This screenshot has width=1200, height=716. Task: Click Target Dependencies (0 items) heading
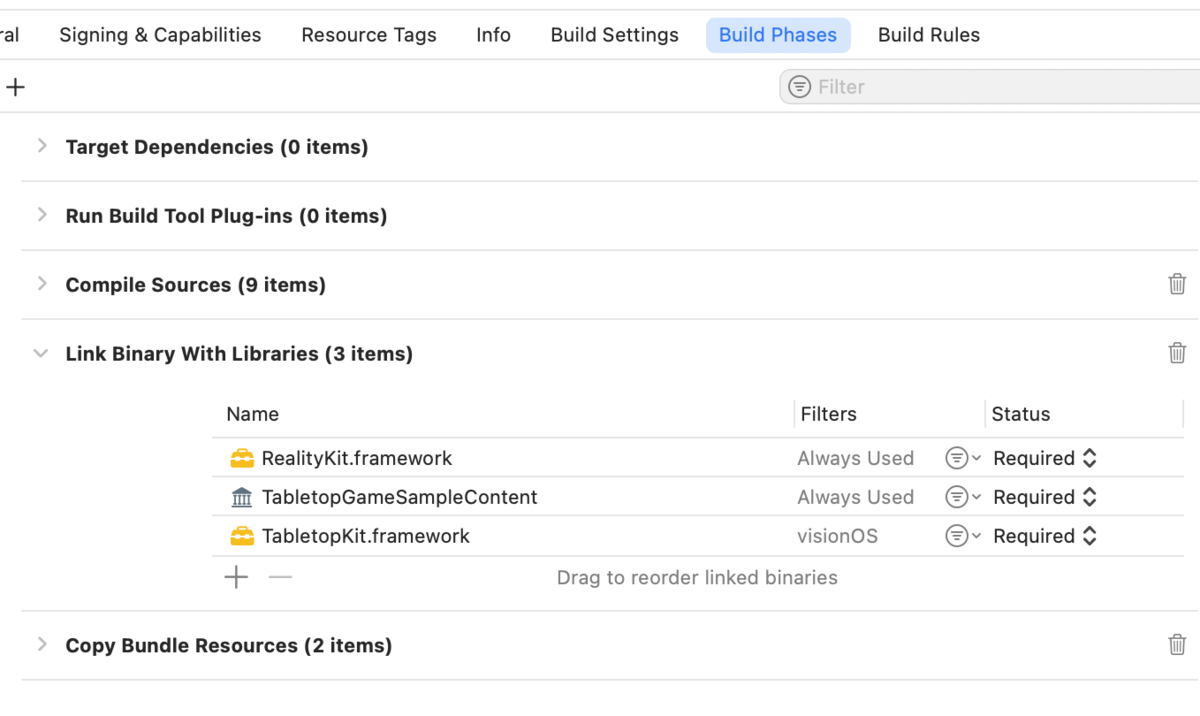click(217, 147)
